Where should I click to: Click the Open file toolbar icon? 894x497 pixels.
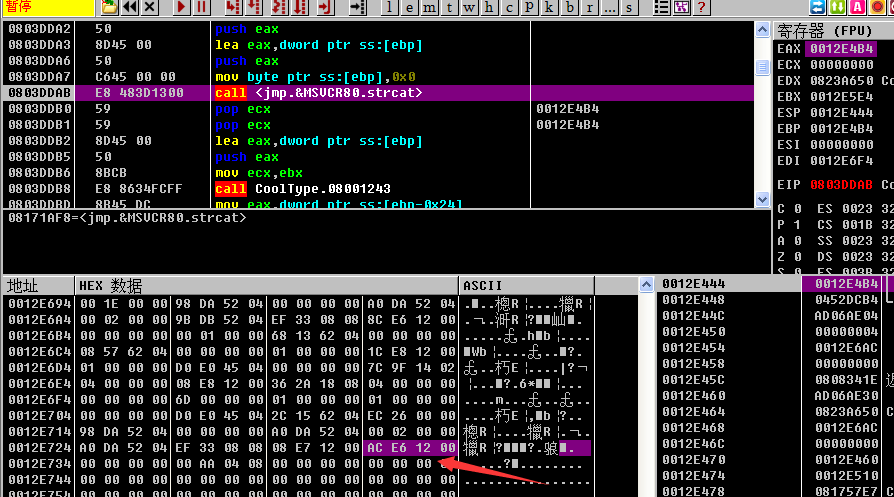[x=109, y=7]
